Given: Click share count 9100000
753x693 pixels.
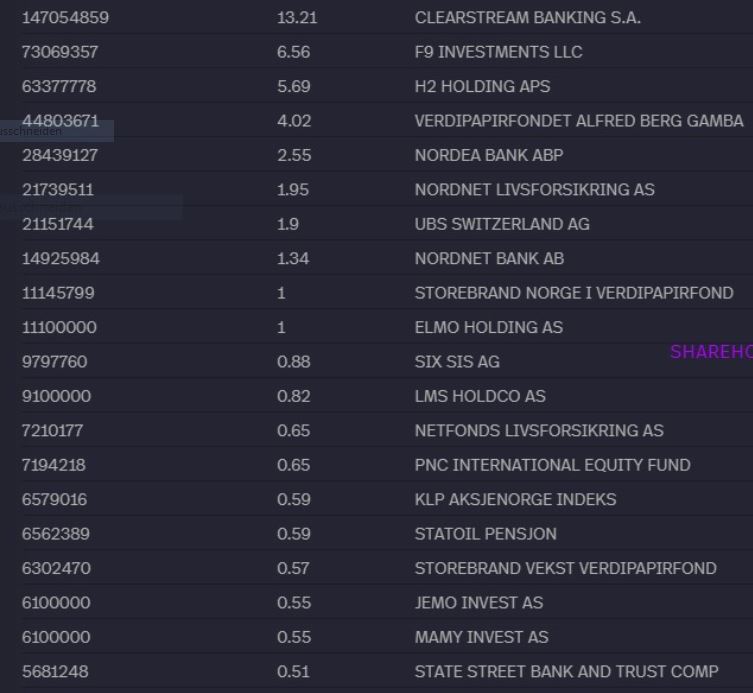Looking at the screenshot, I should [x=56, y=396].
